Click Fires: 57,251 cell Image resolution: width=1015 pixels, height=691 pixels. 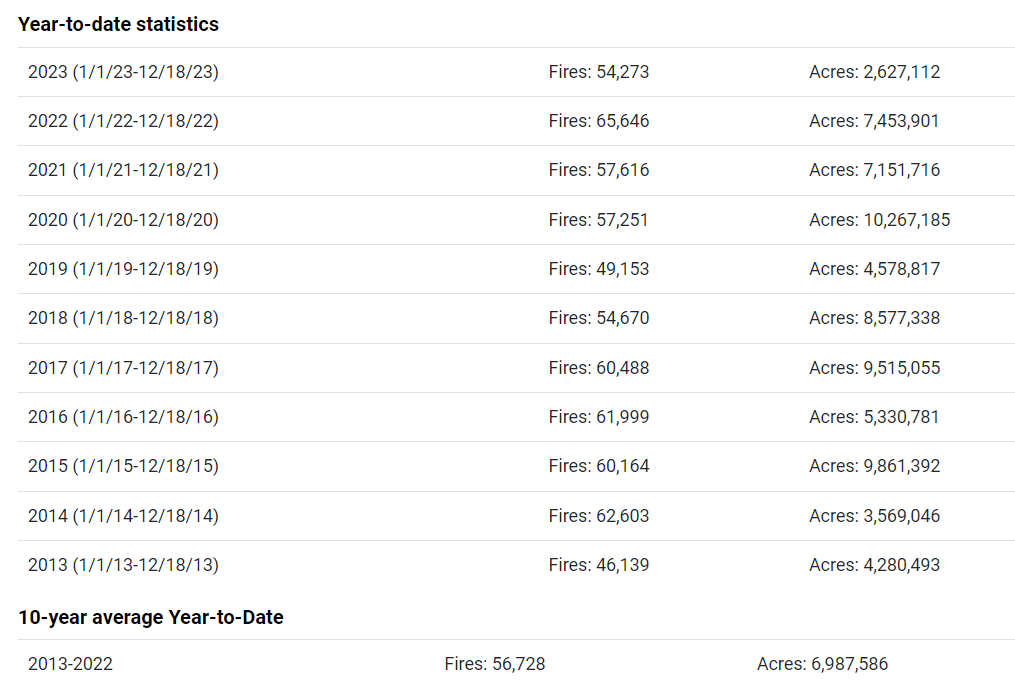[598, 220]
